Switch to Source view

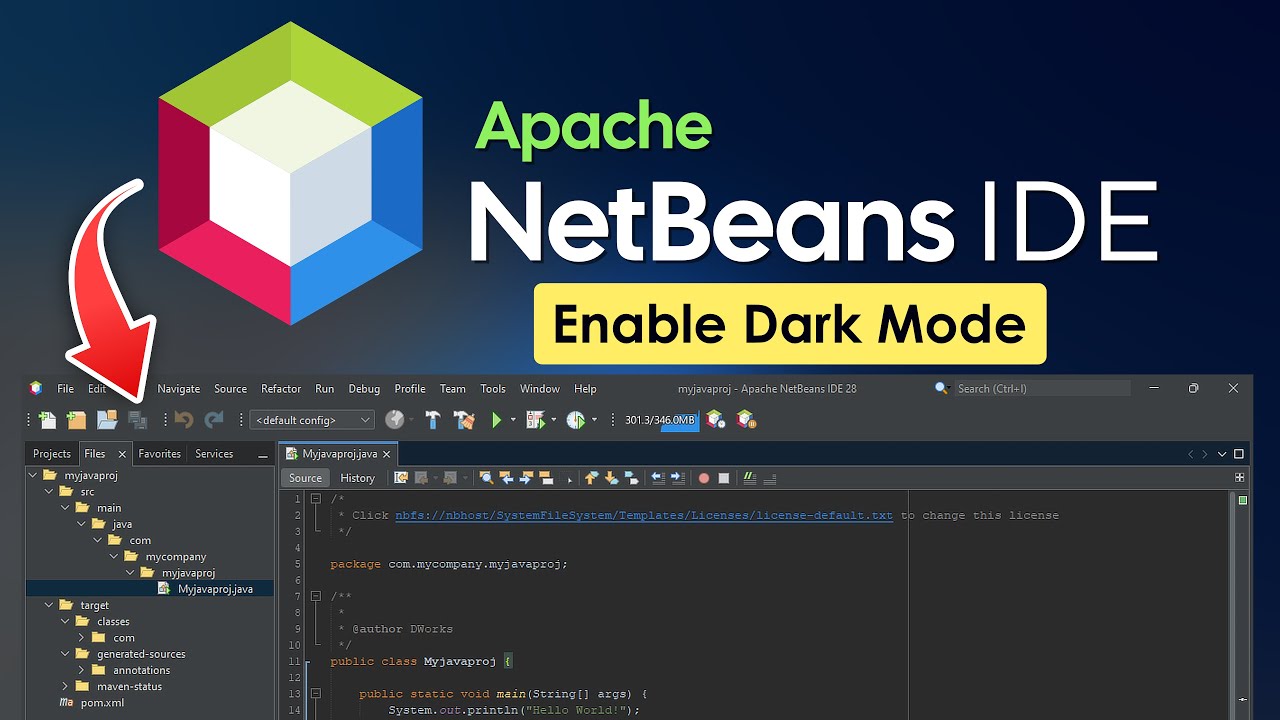[x=305, y=478]
